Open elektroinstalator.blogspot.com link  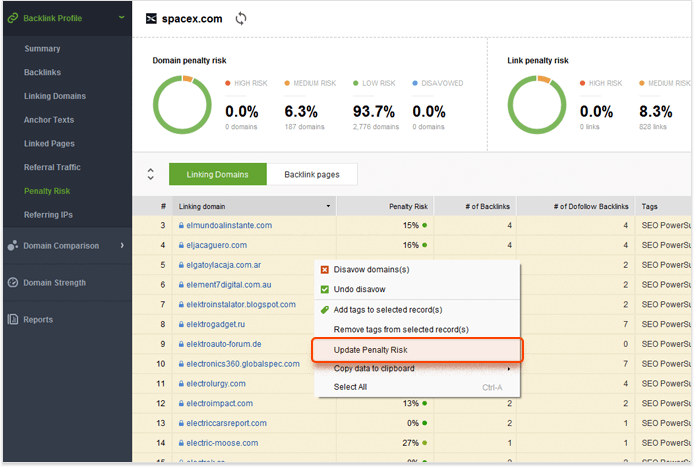coord(241,305)
